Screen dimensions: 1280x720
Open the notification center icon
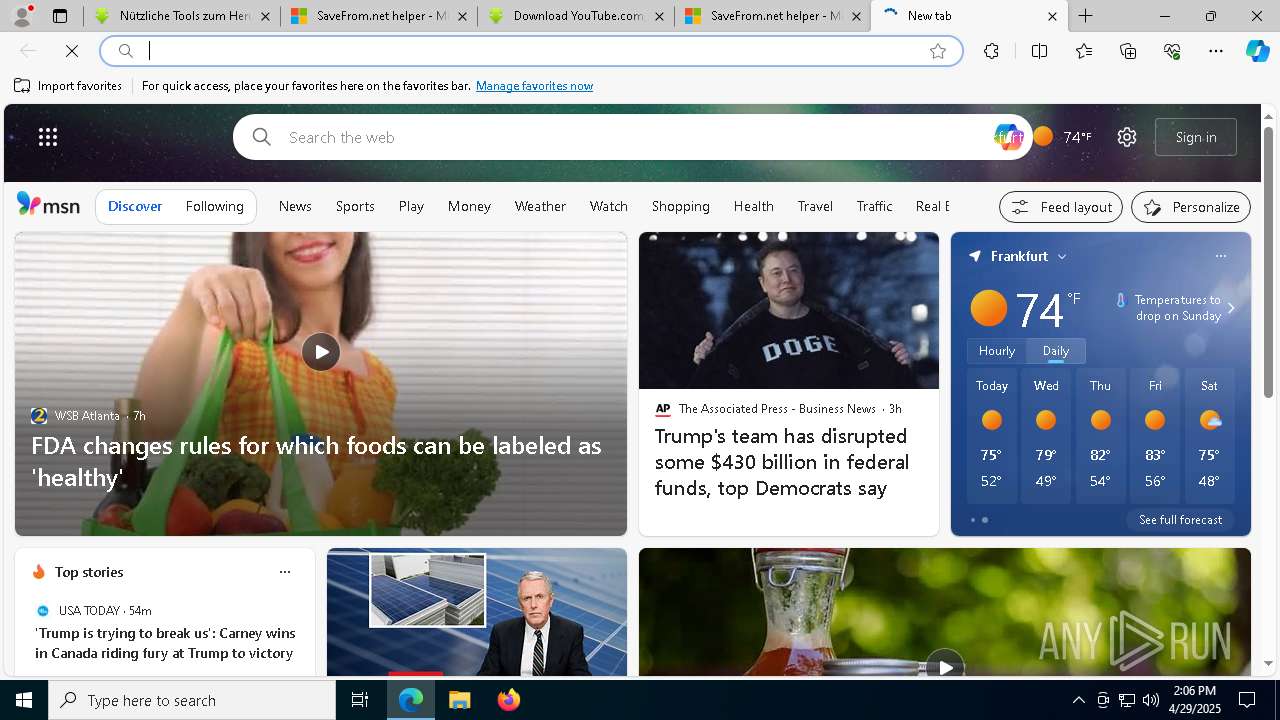[1247, 700]
